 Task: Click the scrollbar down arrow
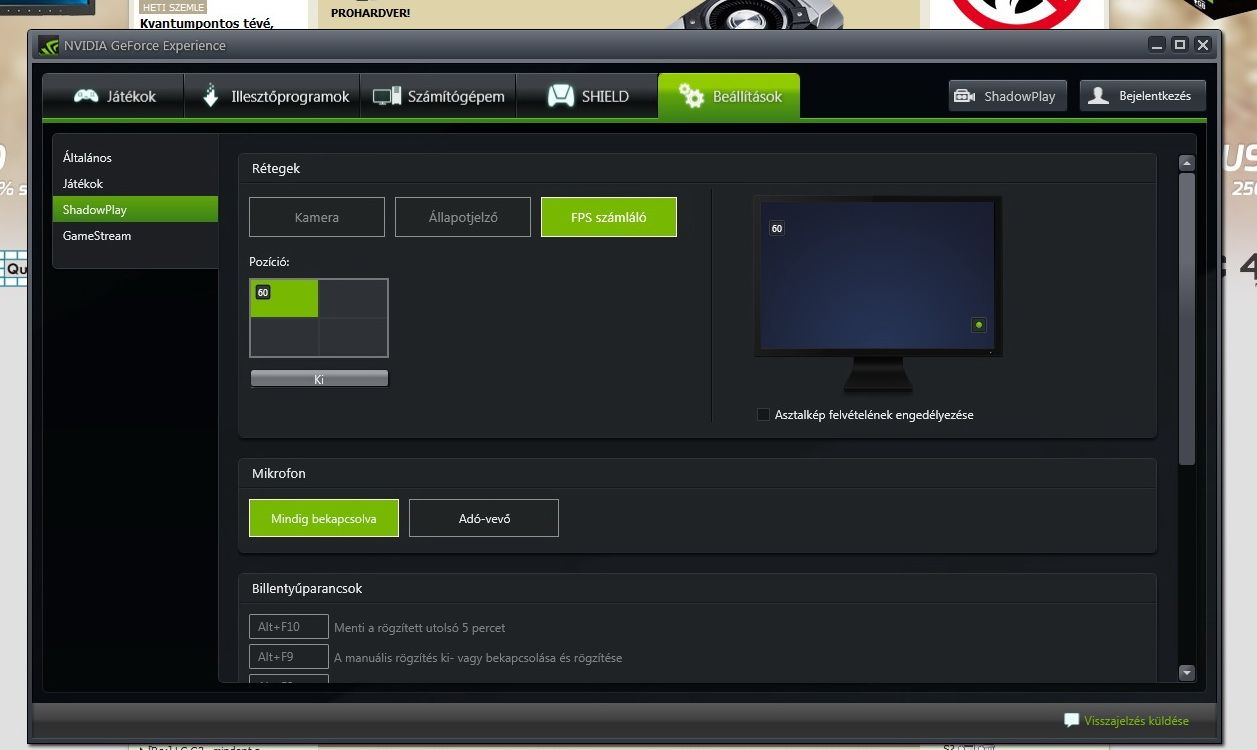tap(1187, 673)
